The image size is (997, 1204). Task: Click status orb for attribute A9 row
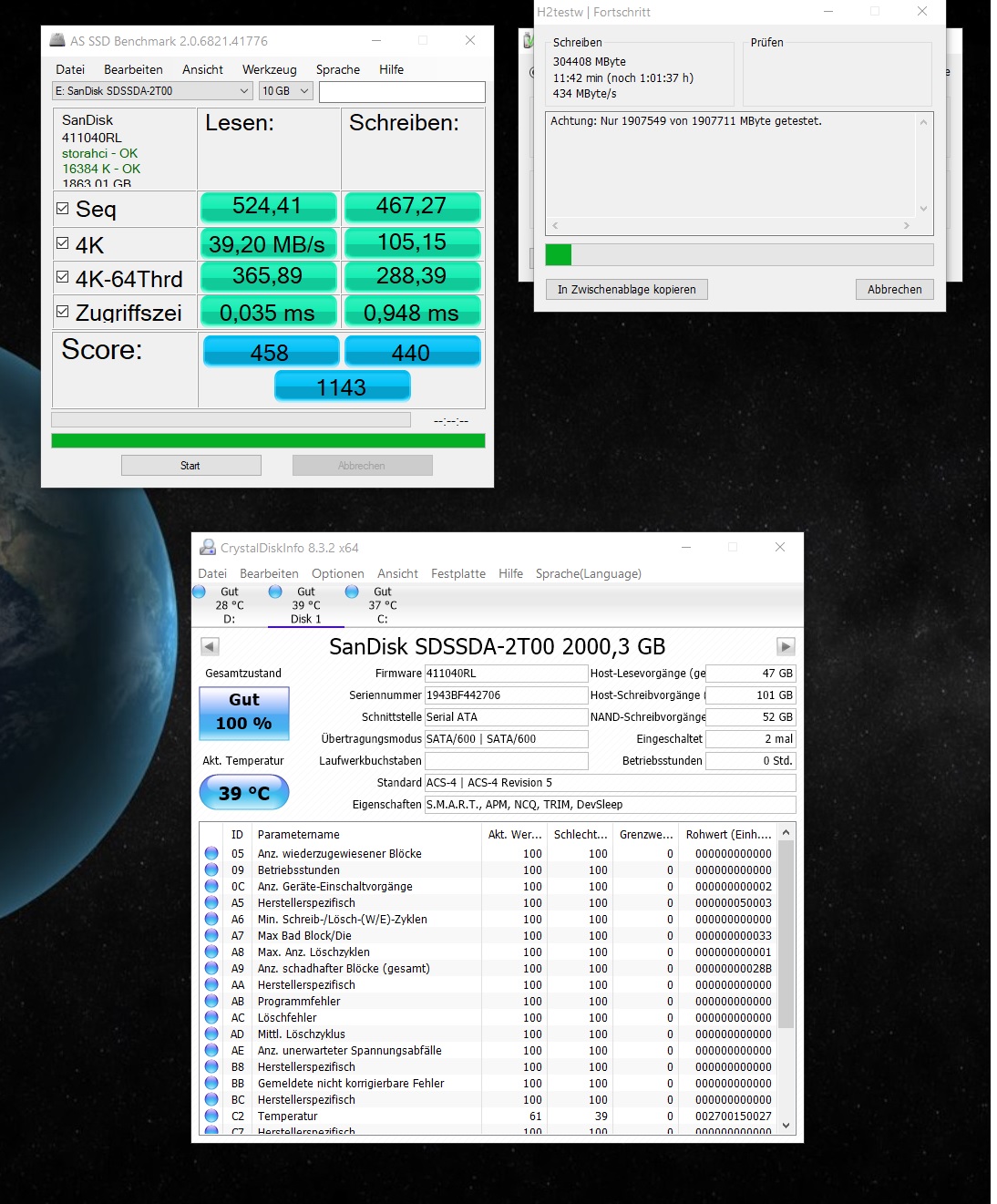point(211,968)
